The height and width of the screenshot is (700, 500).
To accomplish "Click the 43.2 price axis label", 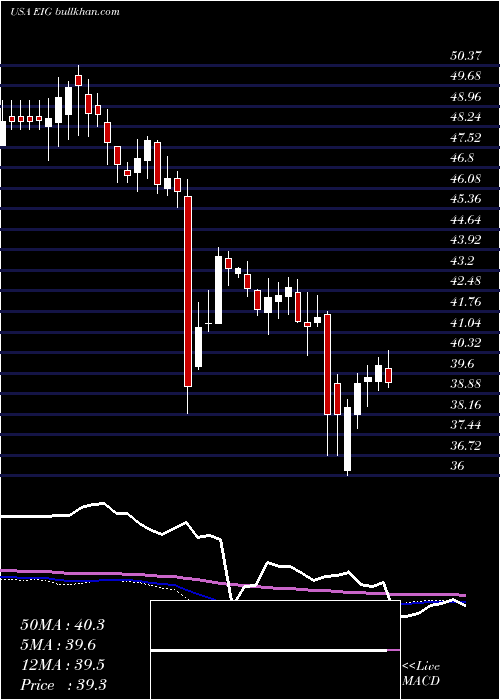I will tap(463, 261).
